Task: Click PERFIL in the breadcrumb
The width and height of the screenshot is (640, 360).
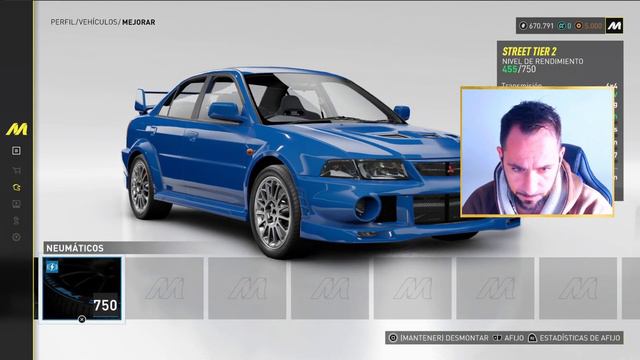Action: (63, 22)
